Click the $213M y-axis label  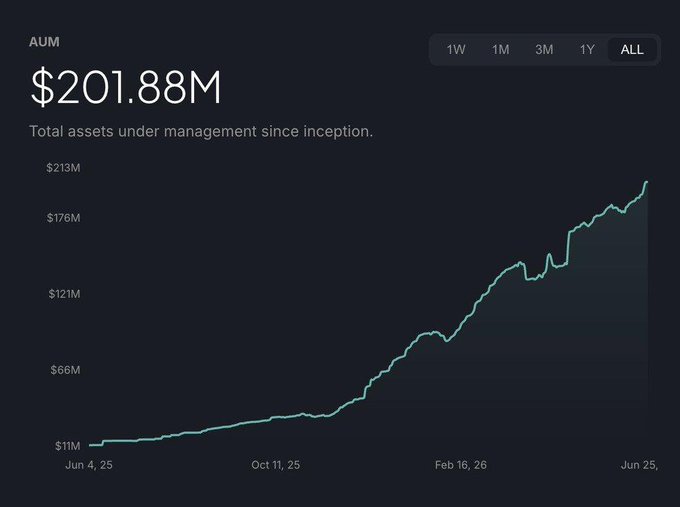coord(63,168)
